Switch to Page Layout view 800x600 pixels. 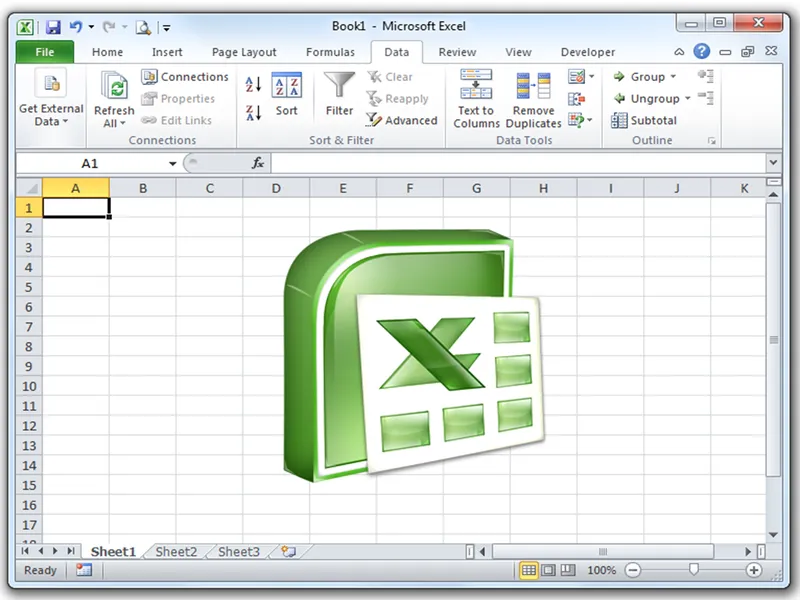click(x=550, y=571)
